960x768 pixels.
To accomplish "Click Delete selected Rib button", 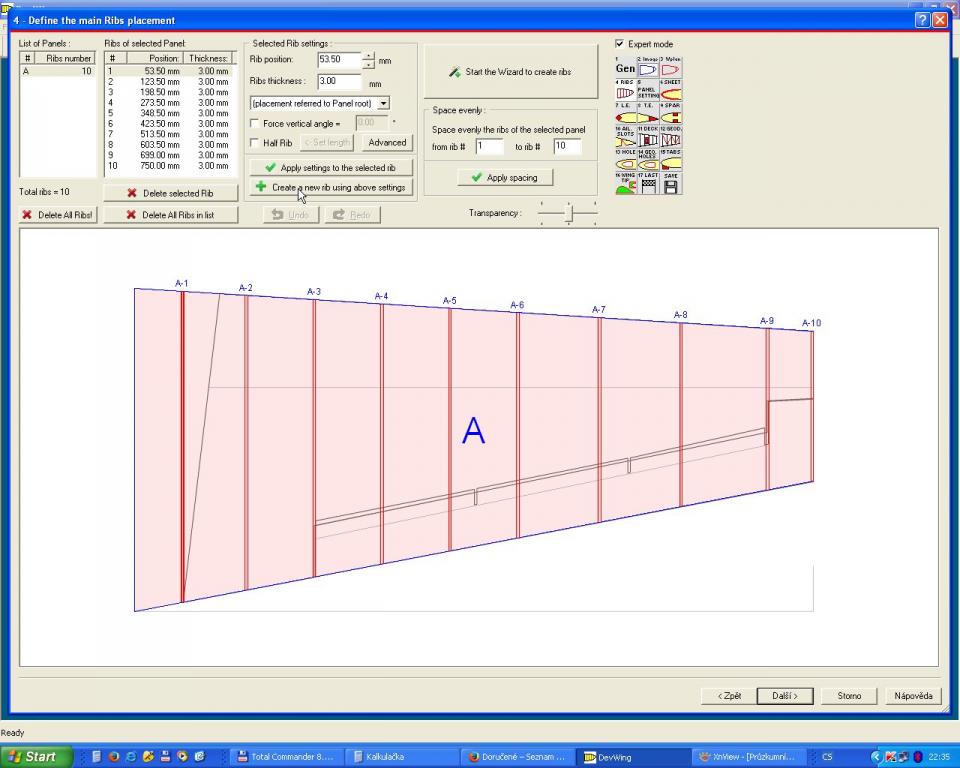I will pyautogui.click(x=171, y=193).
